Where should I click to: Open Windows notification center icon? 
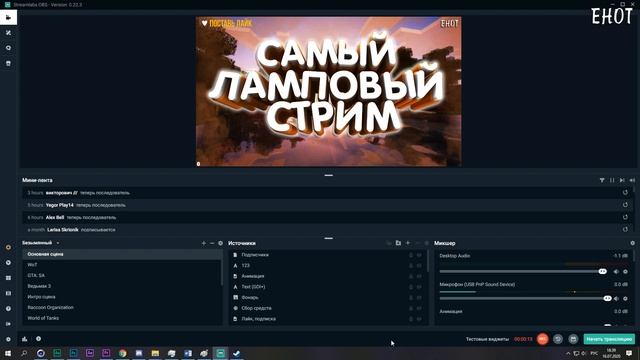pyautogui.click(x=629, y=353)
